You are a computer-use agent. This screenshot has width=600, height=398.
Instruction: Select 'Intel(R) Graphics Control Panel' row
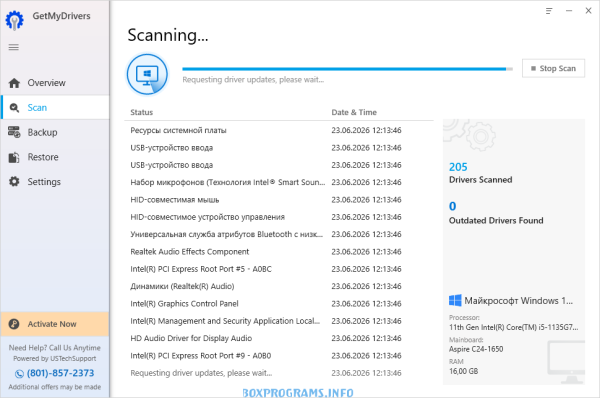pyautogui.click(x=279, y=304)
